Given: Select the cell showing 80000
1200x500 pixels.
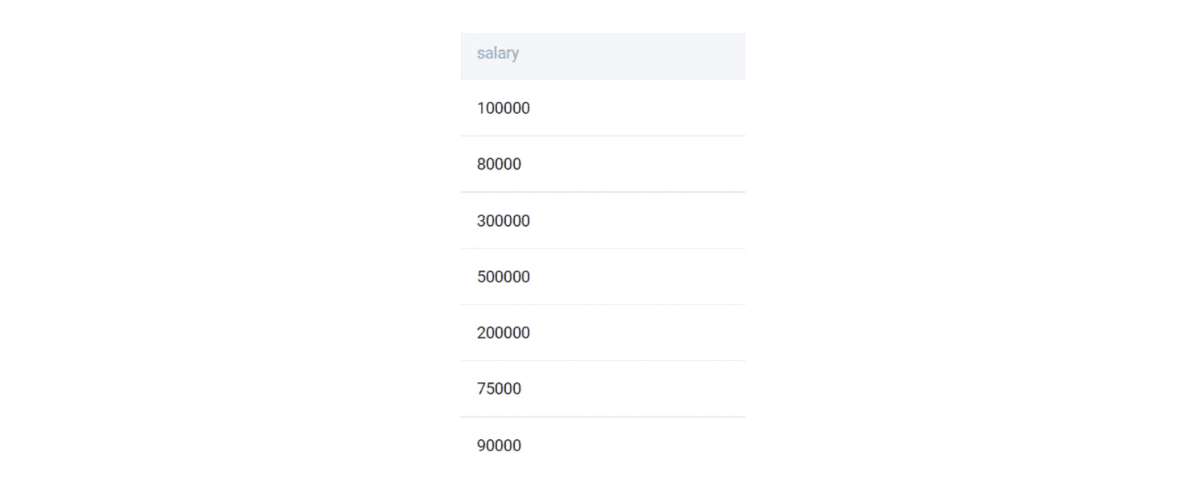Looking at the screenshot, I should click(499, 164).
